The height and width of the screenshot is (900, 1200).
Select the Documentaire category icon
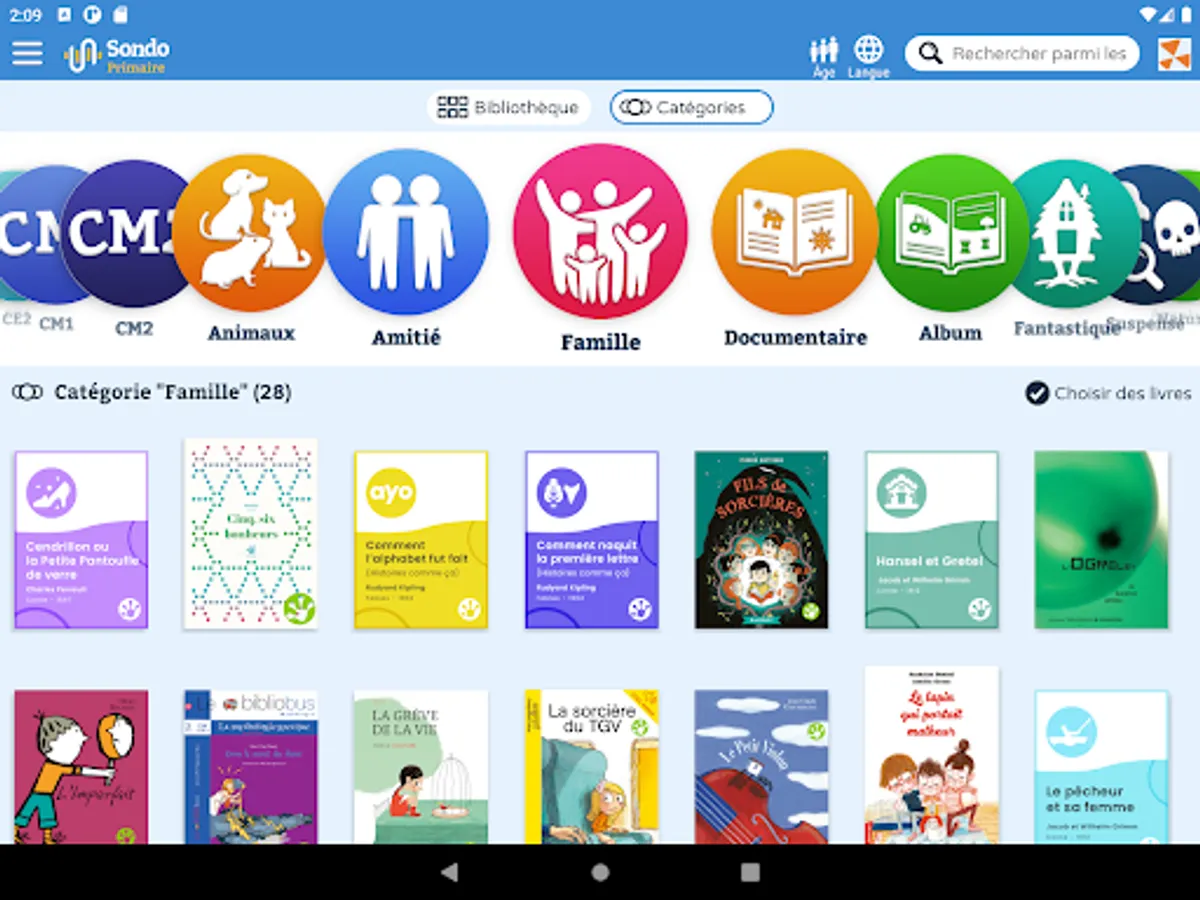click(795, 232)
